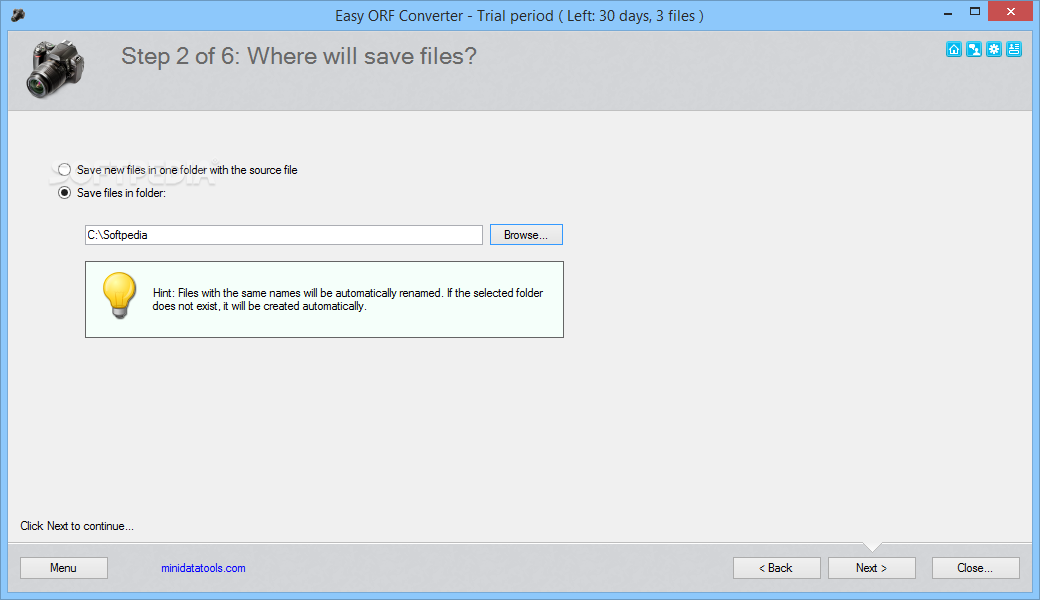Open the Menu button
Screen dimensions: 1040x600
[x=63, y=568]
